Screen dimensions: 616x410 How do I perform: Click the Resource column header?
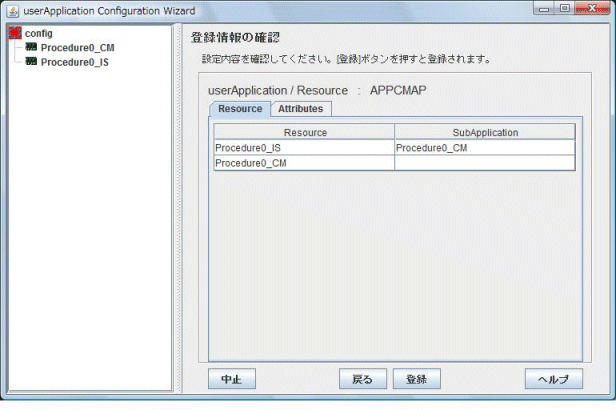coord(304,132)
